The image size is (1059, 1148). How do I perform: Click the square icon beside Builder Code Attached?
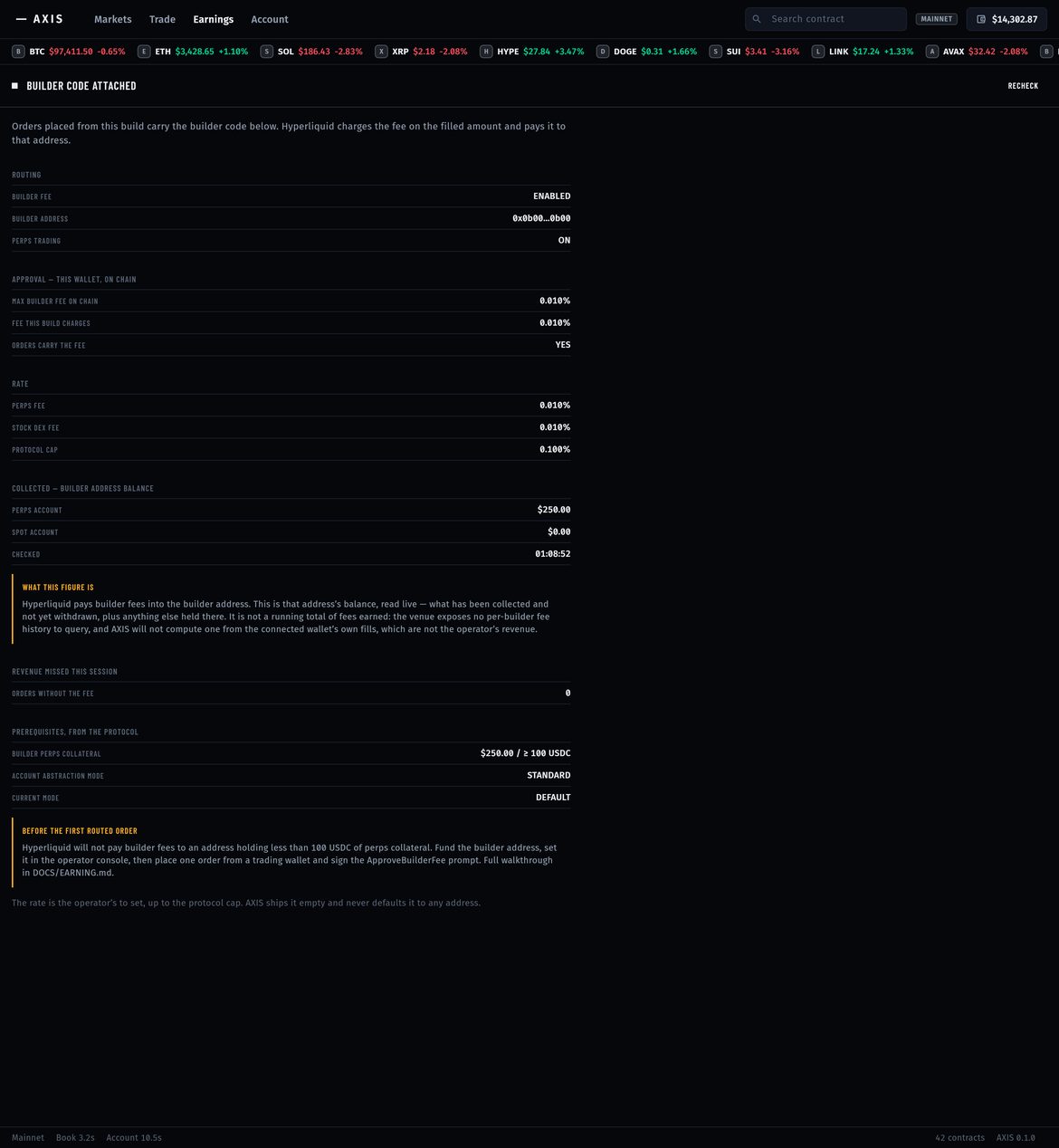click(14, 86)
